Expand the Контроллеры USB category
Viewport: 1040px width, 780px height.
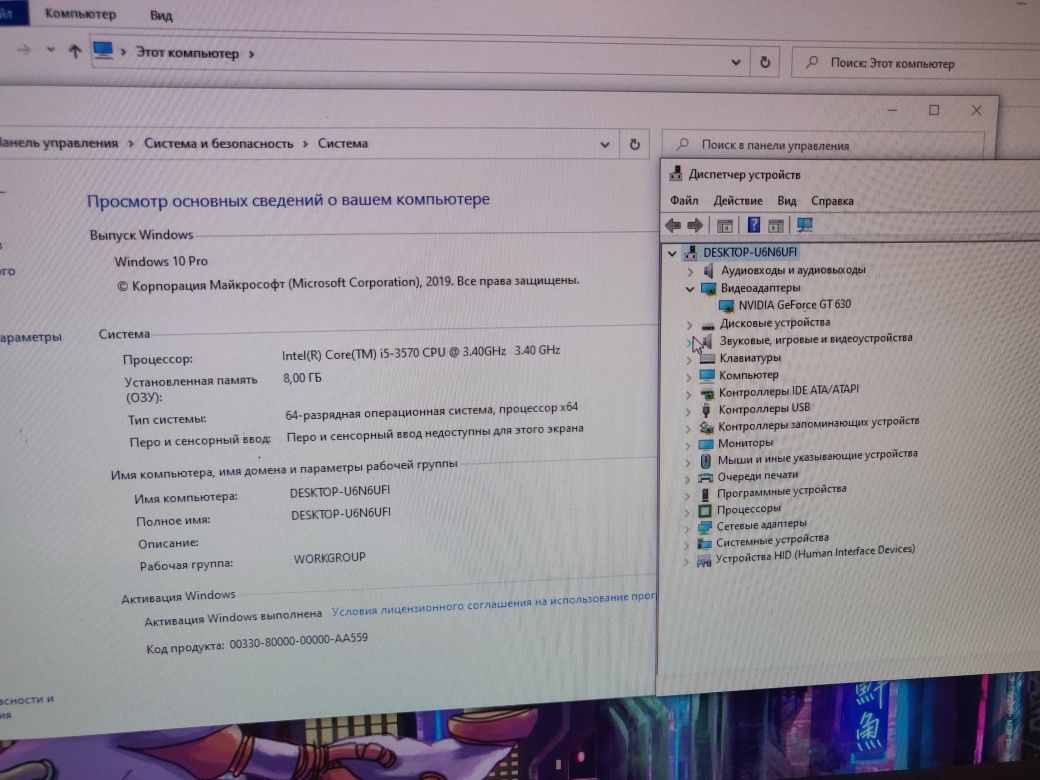[688, 411]
